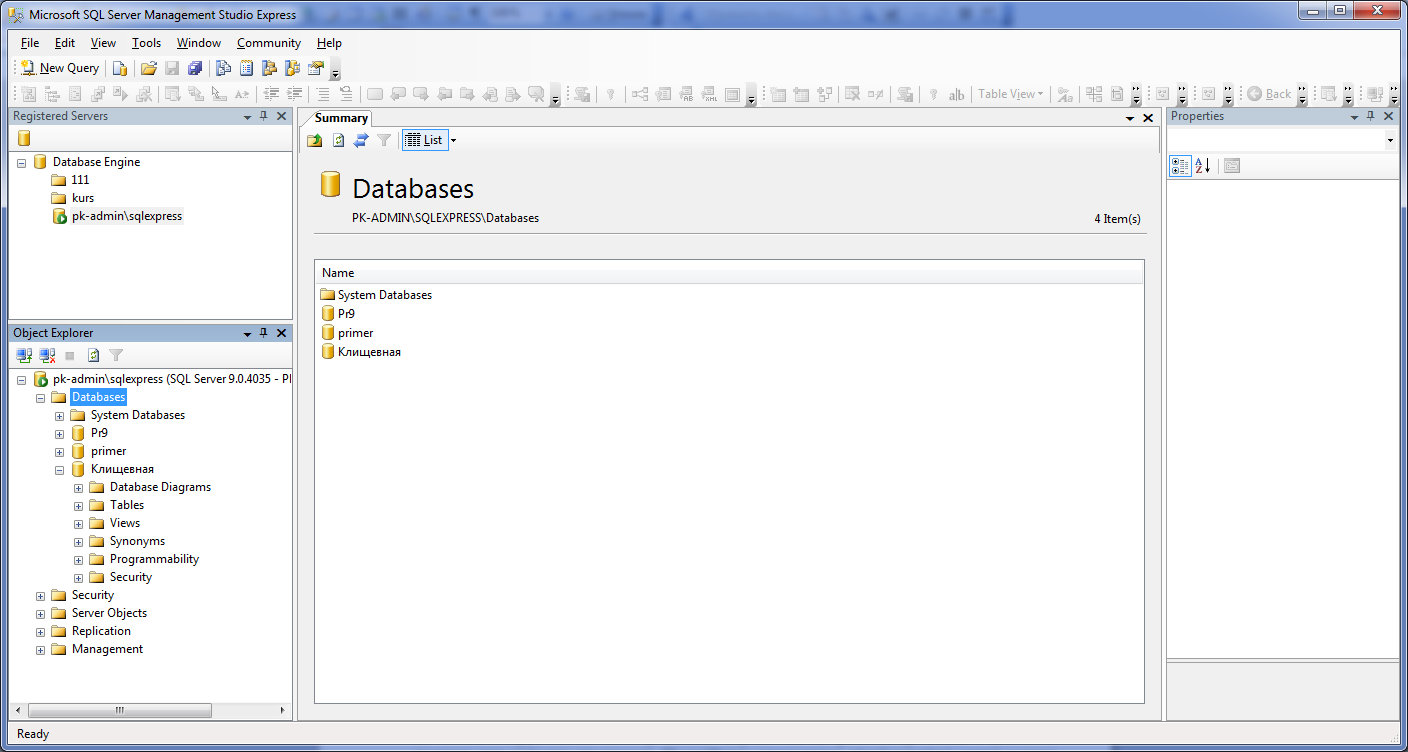Select Views folder in Object Explorer
The height and width of the screenshot is (752, 1408).
(x=125, y=523)
